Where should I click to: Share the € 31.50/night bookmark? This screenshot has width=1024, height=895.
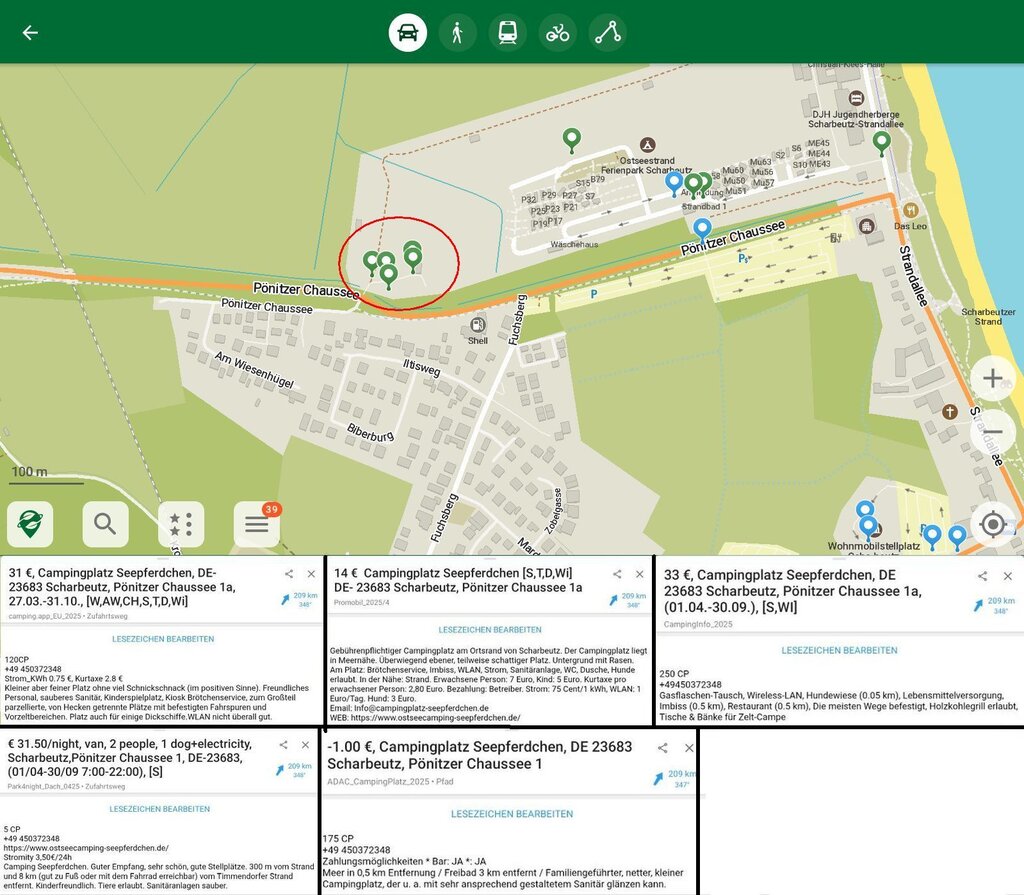(x=283, y=745)
